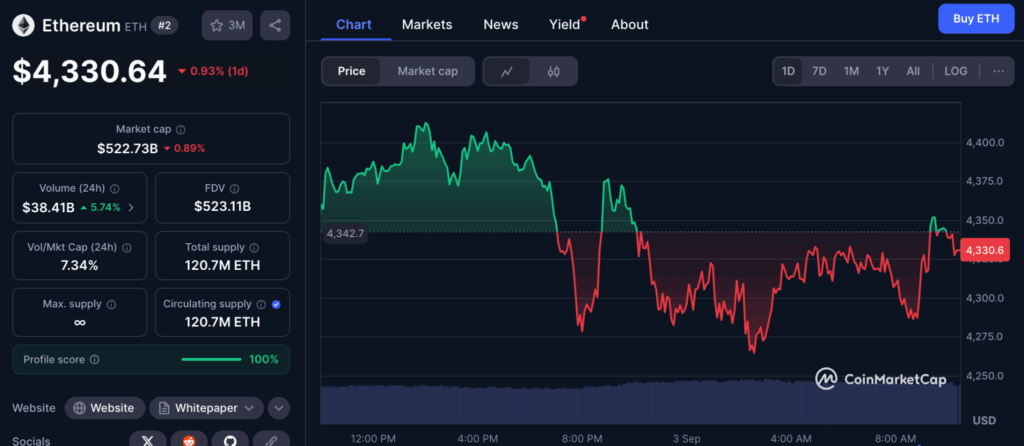Switch to candlestick chart icon

[x=554, y=71]
